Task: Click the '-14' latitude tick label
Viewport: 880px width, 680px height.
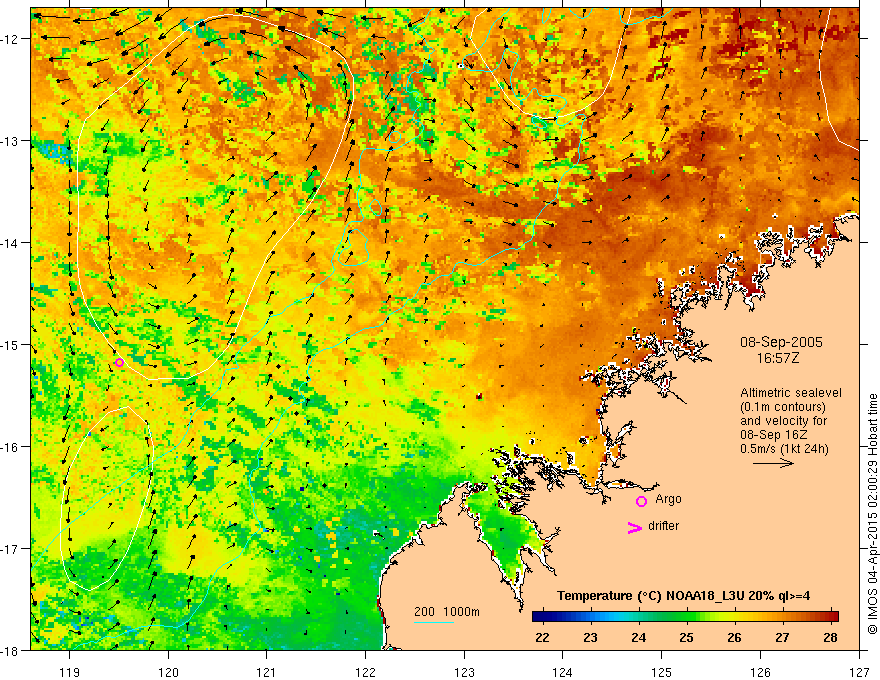Action: 12,243
